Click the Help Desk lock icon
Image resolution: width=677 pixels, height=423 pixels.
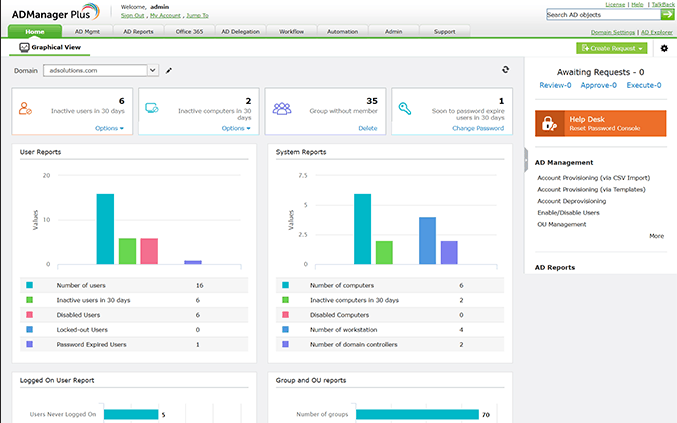549,123
